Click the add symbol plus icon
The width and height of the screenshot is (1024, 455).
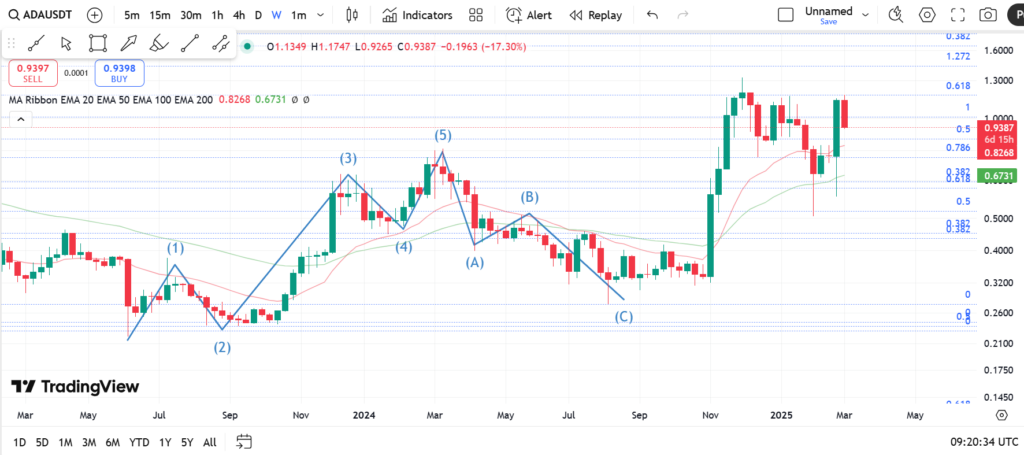pos(94,15)
